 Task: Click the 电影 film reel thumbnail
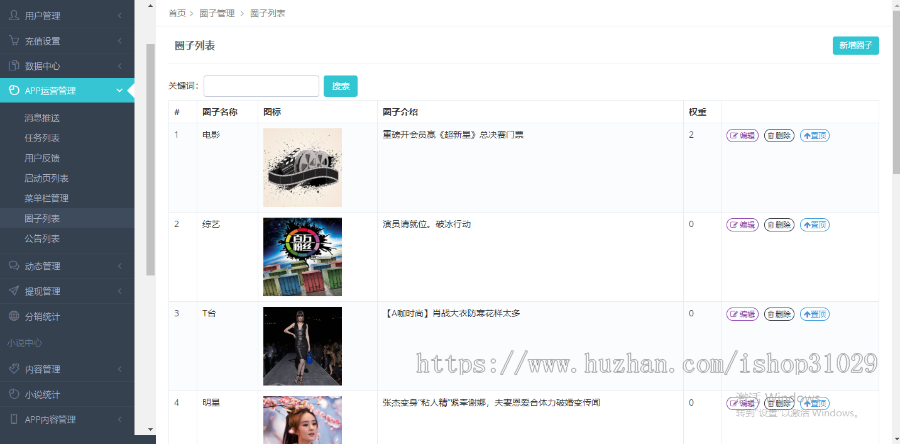(302, 167)
